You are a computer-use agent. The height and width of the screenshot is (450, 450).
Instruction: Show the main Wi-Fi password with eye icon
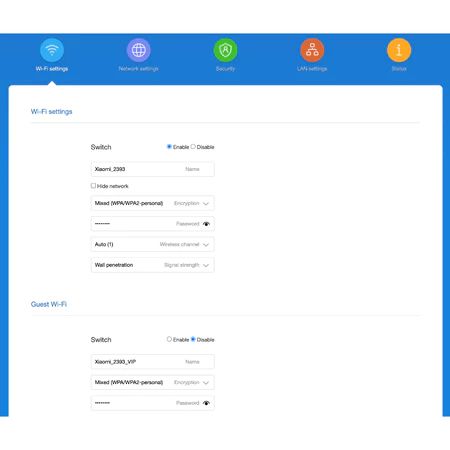click(206, 224)
